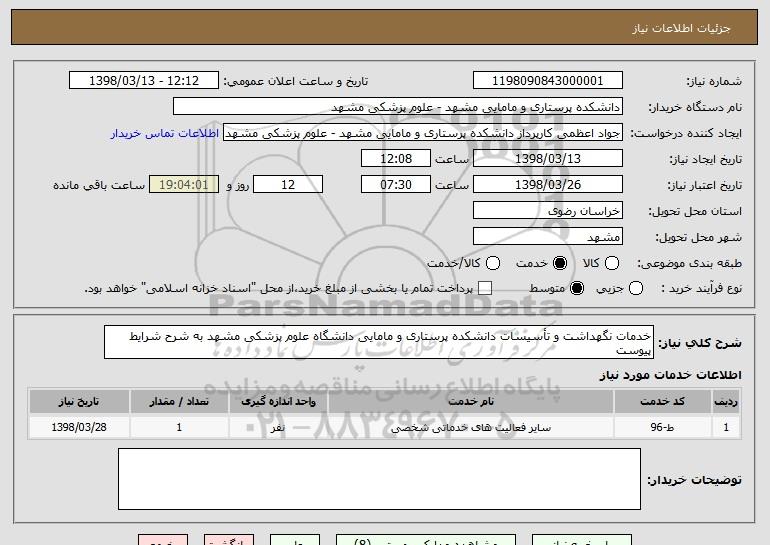Image resolution: width=770 pixels, height=545 pixels.
Task: Select the کالا/خدمت radio button
Action: coord(493,263)
